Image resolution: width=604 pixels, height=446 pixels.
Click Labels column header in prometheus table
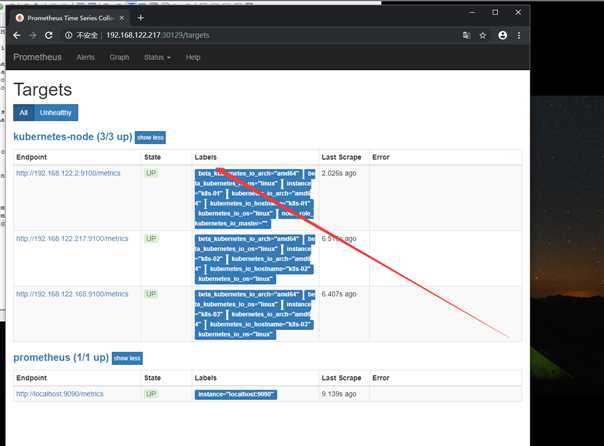pos(206,378)
